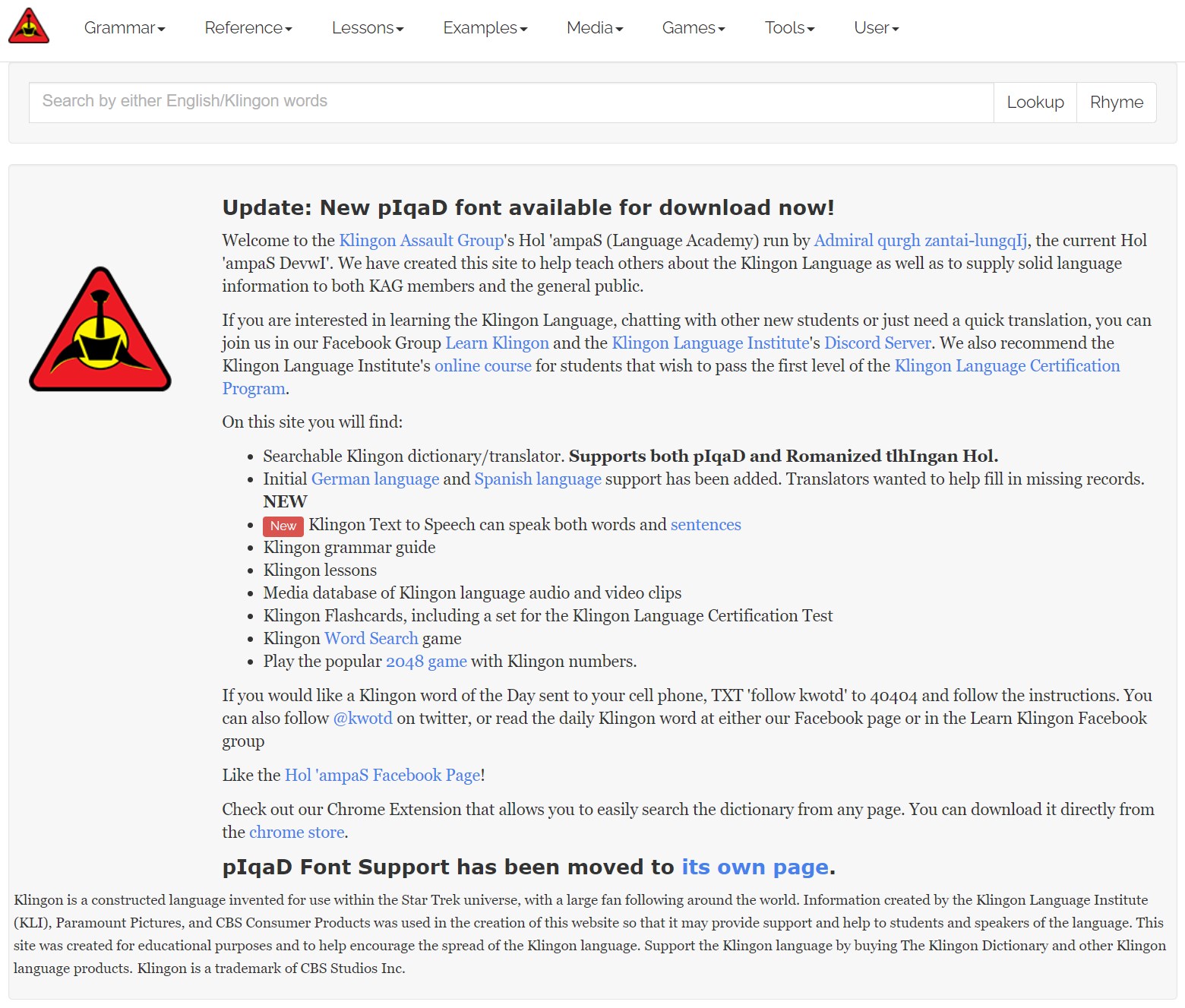Click 'On this site you will find:' text
The image size is (1185, 1008).
pyautogui.click(x=312, y=422)
